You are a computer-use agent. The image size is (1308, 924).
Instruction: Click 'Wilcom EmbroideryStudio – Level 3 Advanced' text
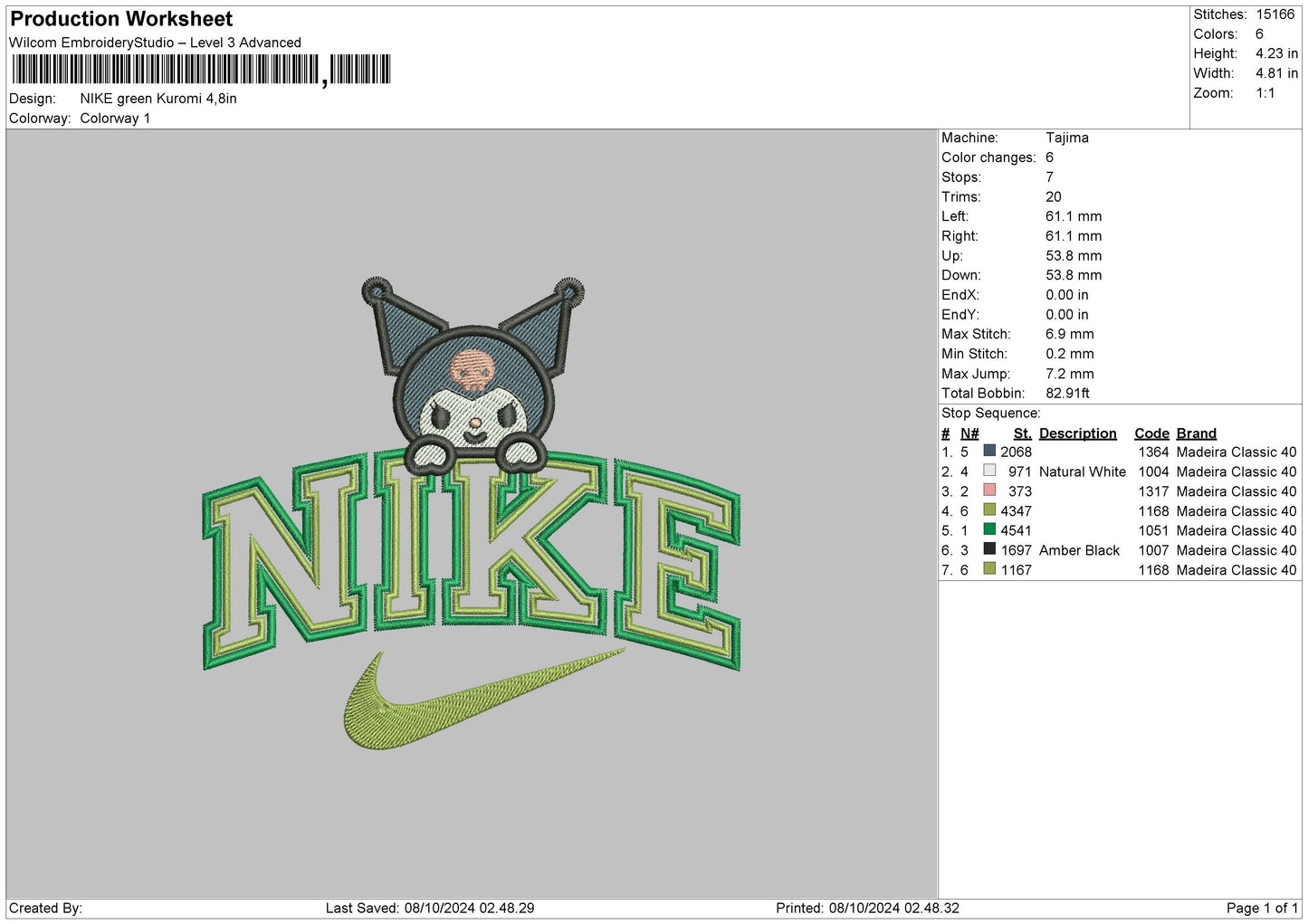pos(155,43)
